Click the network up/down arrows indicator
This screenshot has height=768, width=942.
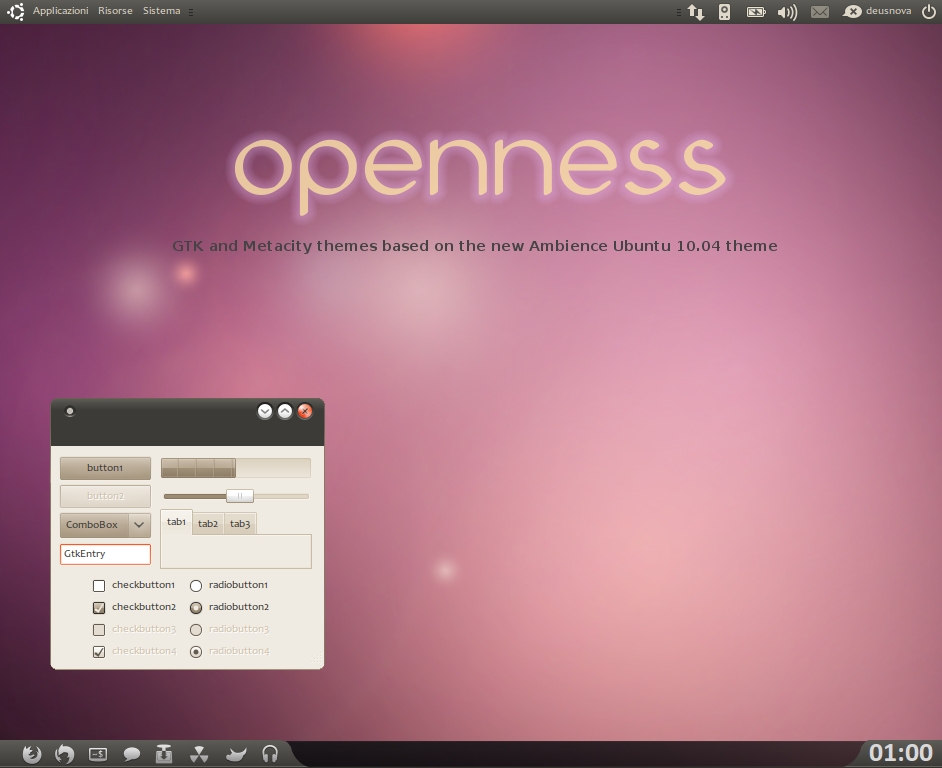tap(696, 12)
